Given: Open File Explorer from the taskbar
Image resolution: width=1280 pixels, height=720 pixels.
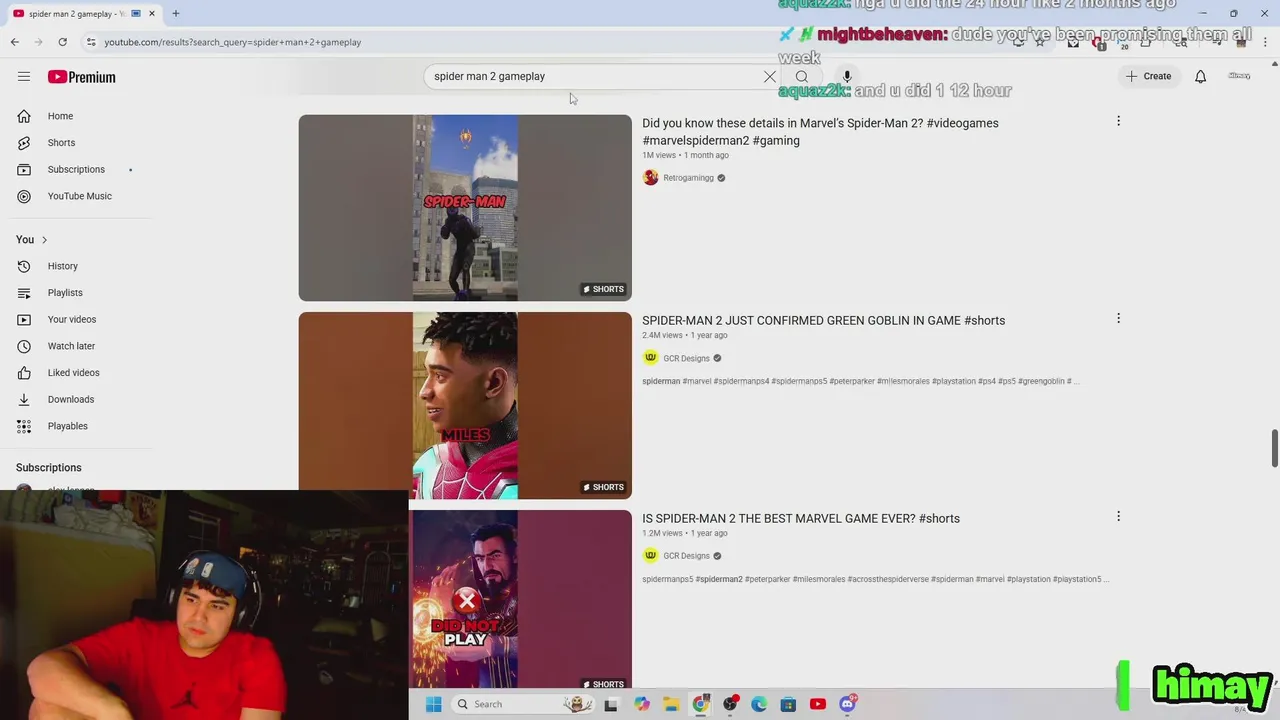Looking at the screenshot, I should click(x=671, y=704).
